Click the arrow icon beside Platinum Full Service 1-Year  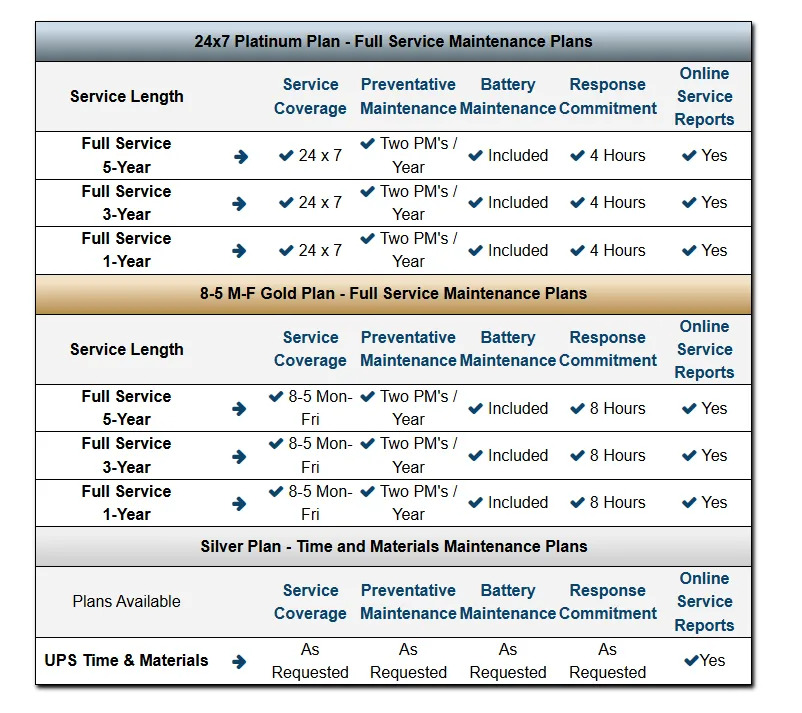click(239, 251)
